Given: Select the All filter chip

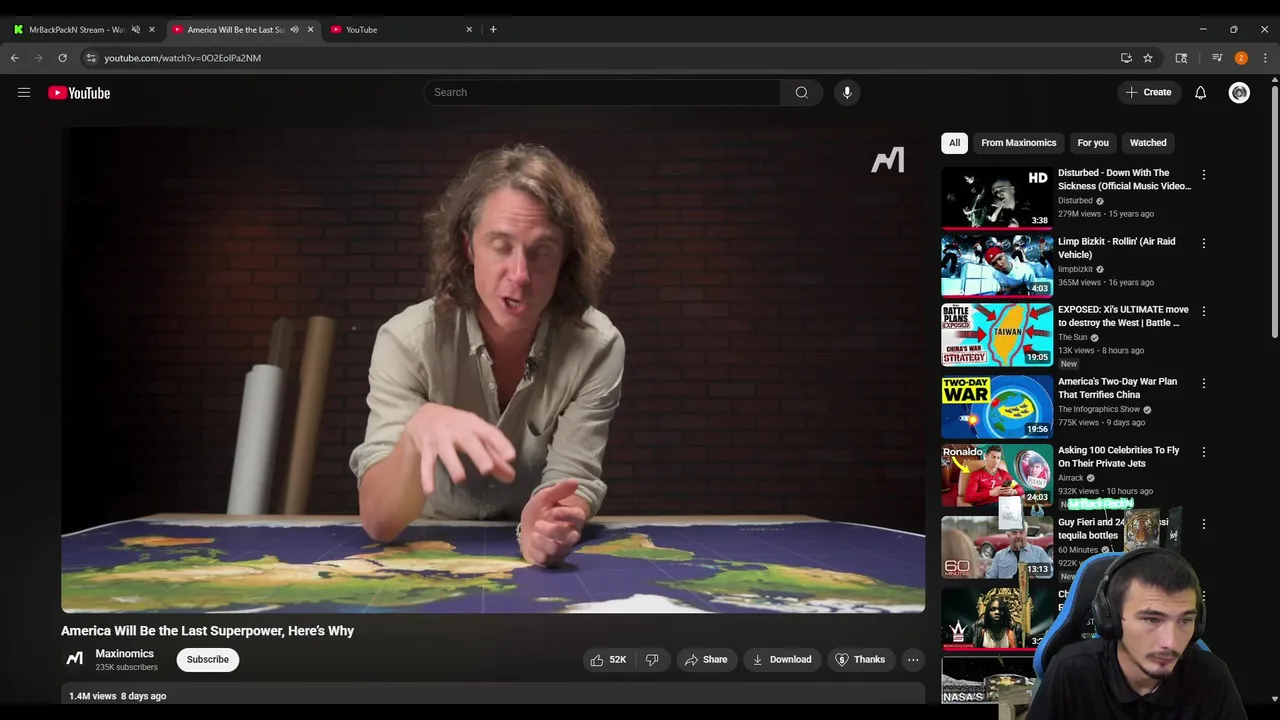Looking at the screenshot, I should (x=954, y=143).
